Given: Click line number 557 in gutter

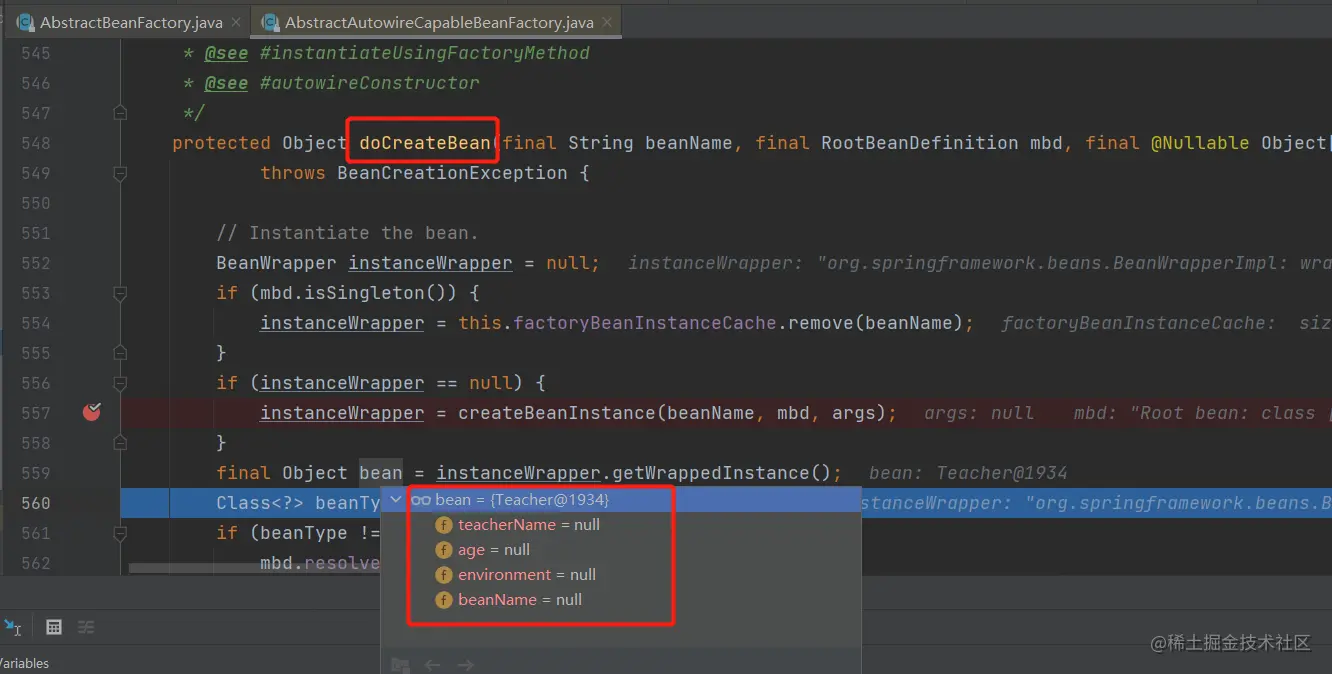Looking at the screenshot, I should tap(35, 413).
